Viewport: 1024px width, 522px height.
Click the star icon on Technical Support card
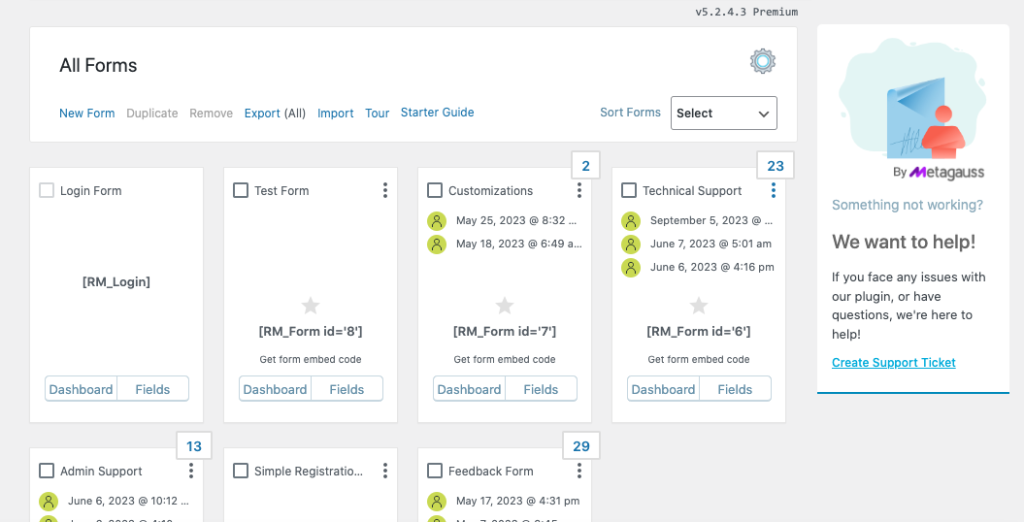click(x=699, y=305)
